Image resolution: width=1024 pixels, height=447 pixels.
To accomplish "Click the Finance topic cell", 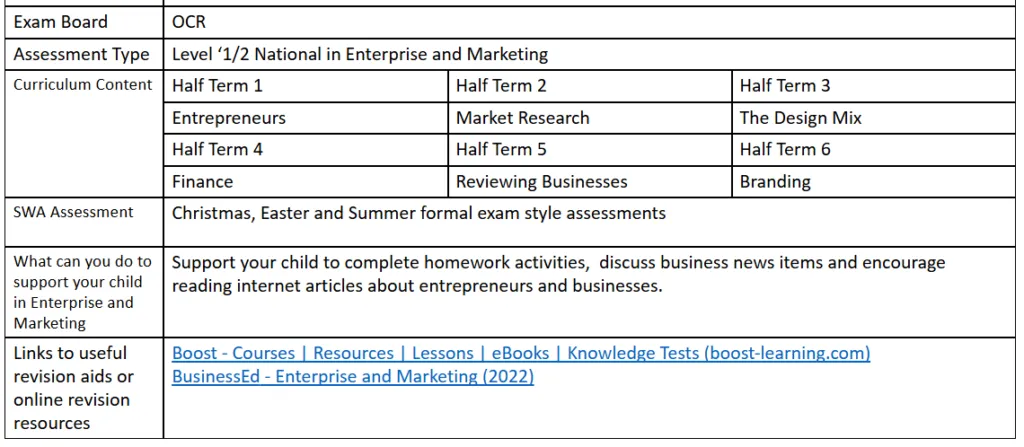I will 203,182.
